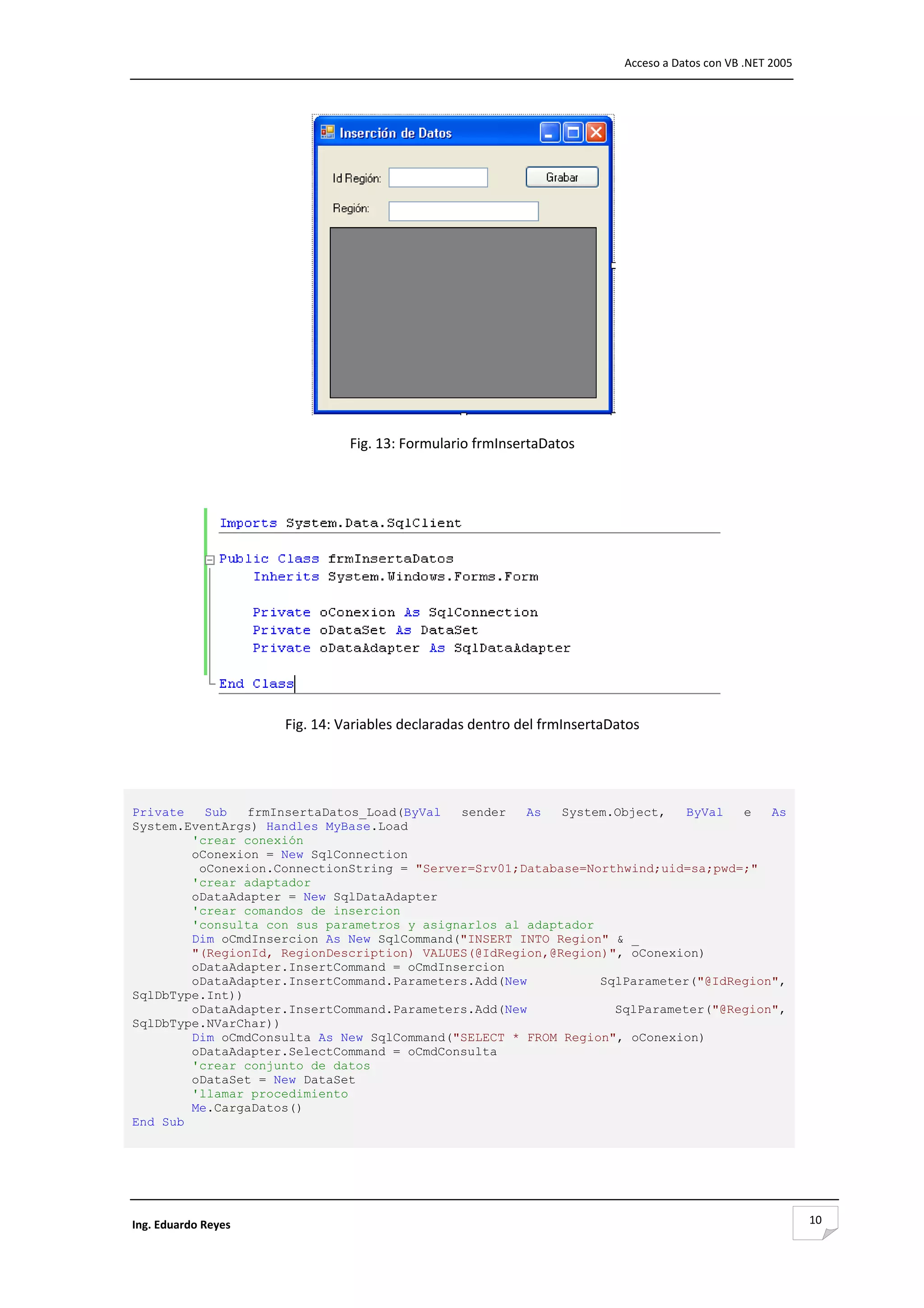Click the connection string 'Server=Srv01;Database=Northwind'
This screenshot has width=924, height=1308.
click(587, 868)
